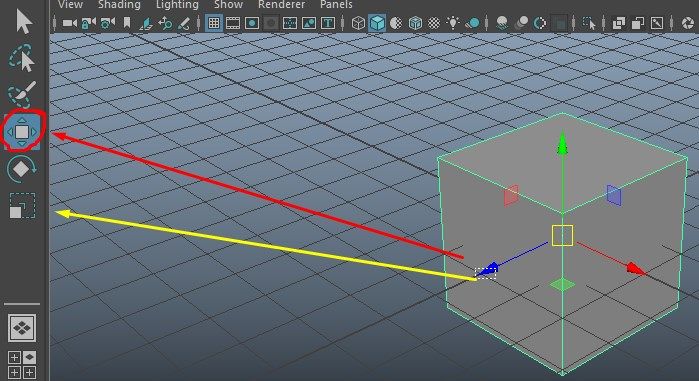Toggle Isolate Select icon
This screenshot has width=699, height=381.
(x=589, y=23)
